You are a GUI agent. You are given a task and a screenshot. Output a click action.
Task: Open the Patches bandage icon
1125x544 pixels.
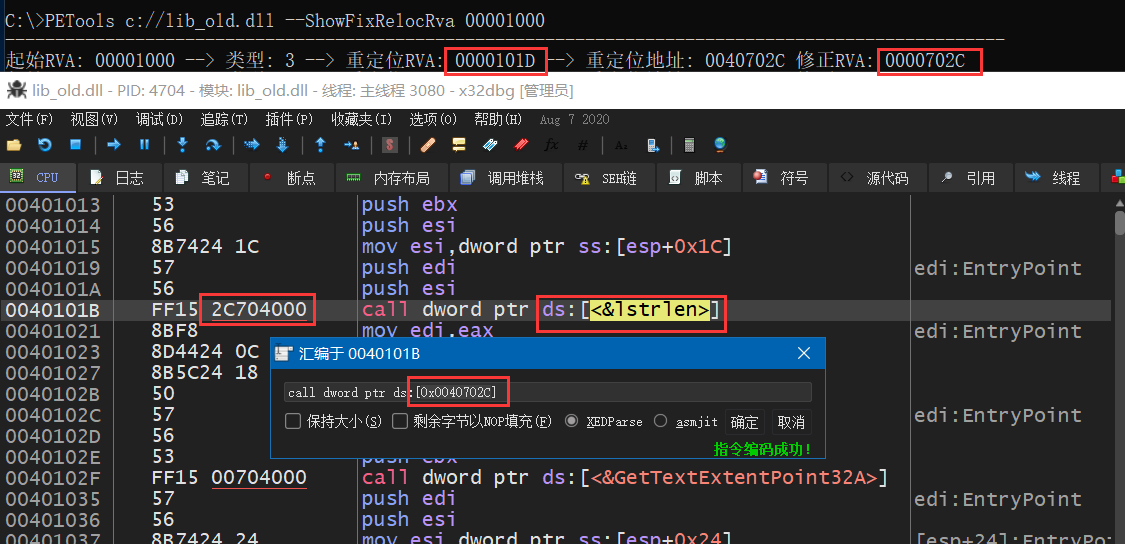point(428,145)
